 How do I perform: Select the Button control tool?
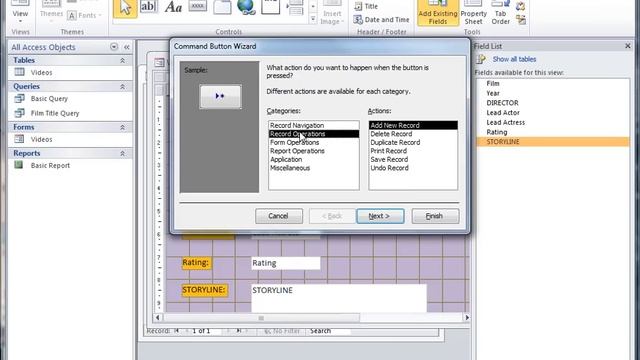[x=198, y=6]
